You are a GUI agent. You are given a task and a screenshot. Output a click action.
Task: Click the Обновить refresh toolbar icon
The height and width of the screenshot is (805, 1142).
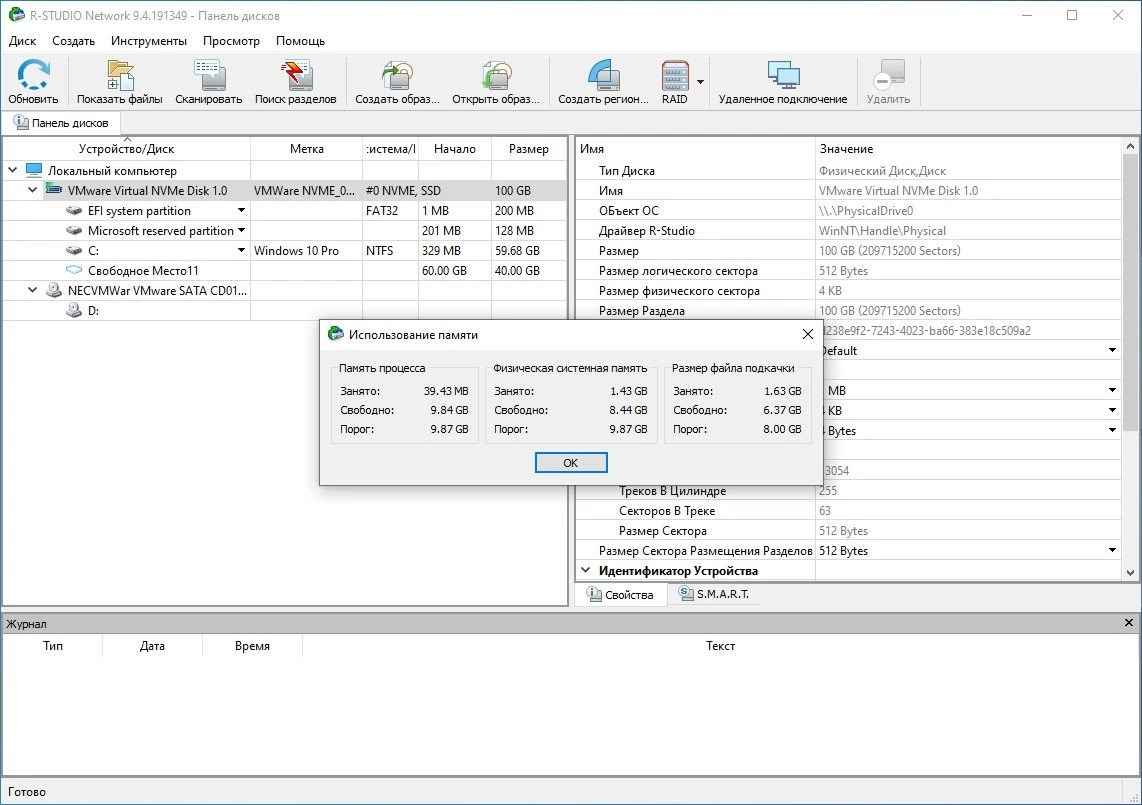[34, 75]
